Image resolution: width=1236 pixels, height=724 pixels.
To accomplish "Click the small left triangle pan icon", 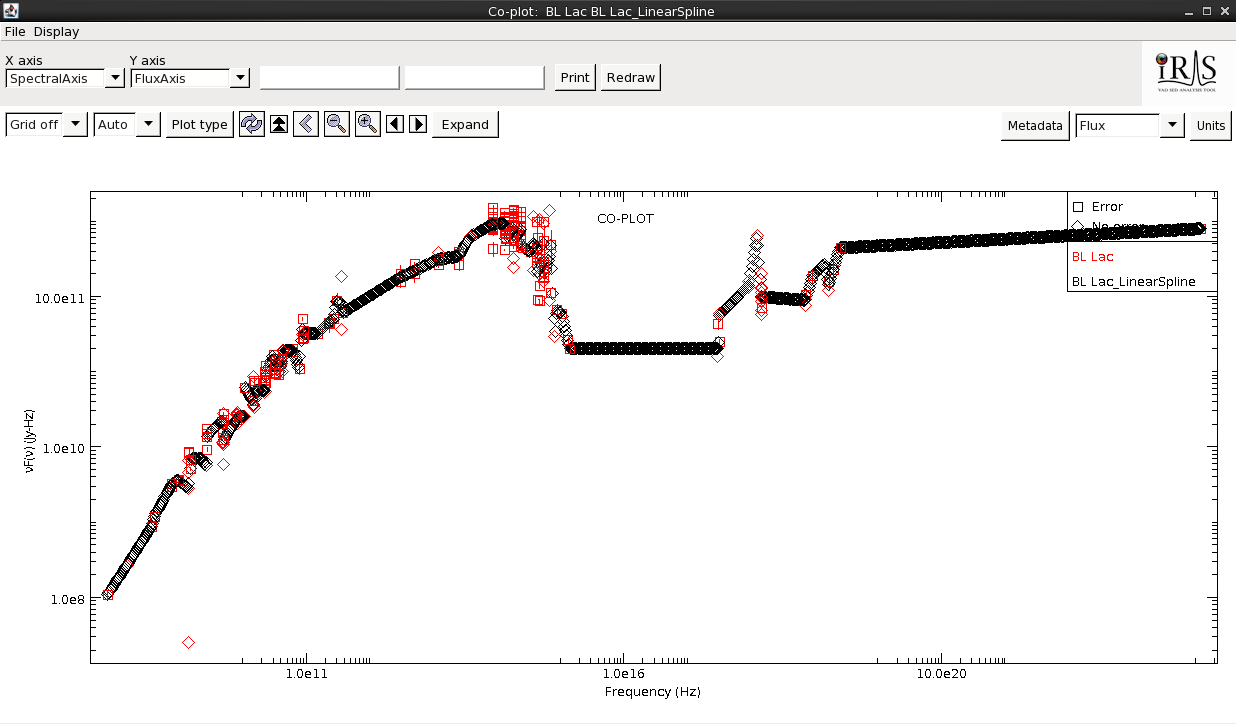I will (395, 124).
